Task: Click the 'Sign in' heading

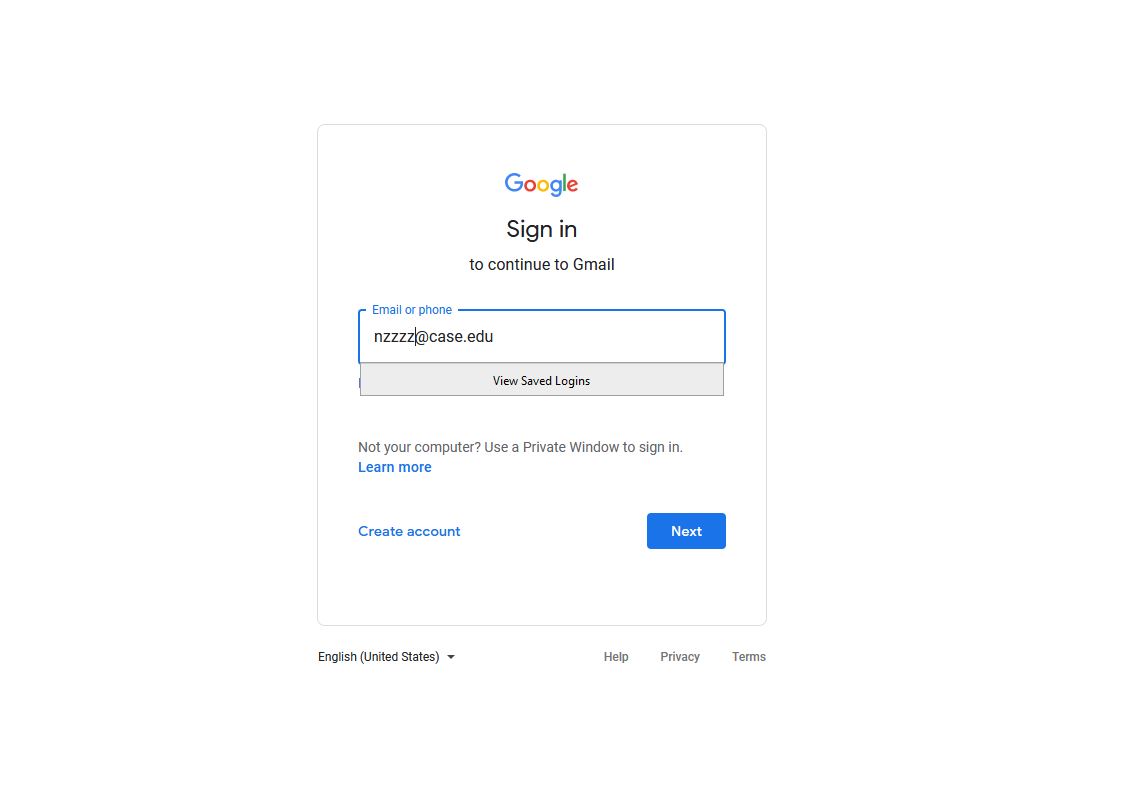Action: point(542,230)
